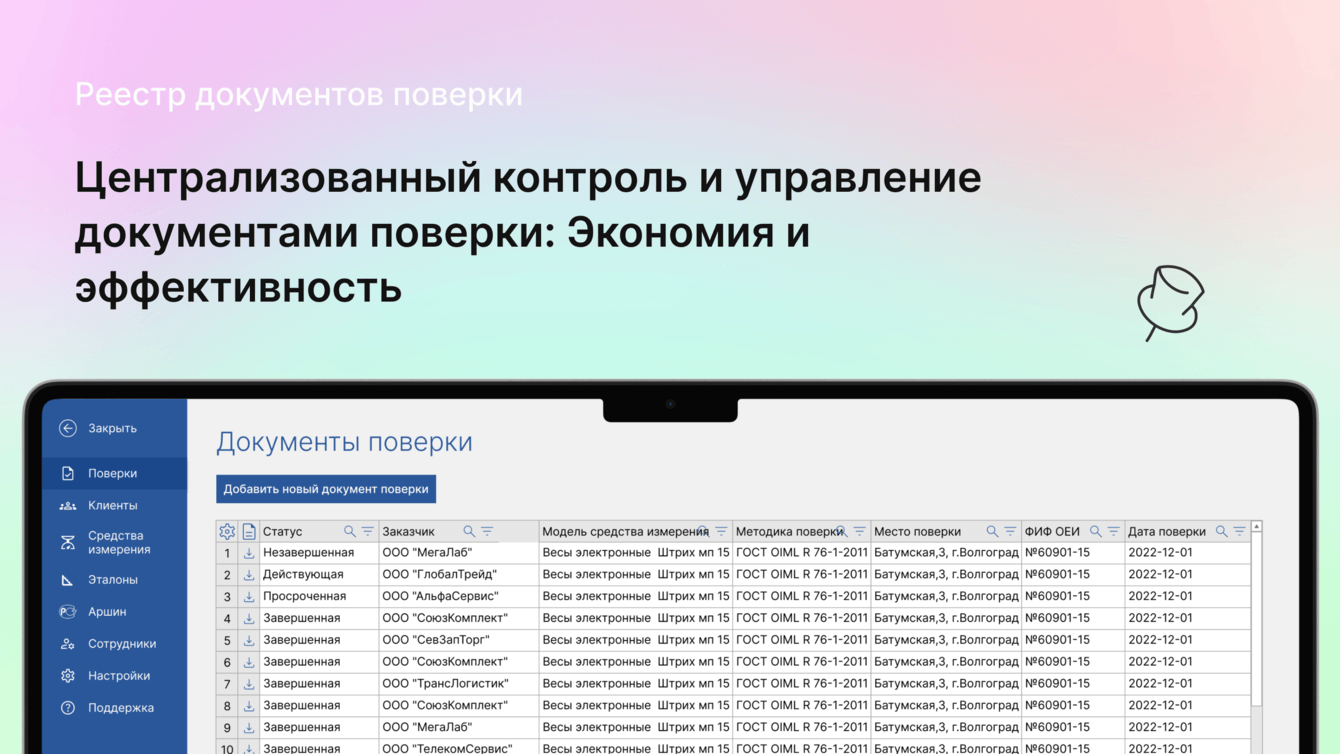Screen dimensions: 1340x754
Task: Click the Завершенная status in row 6
Action: (319, 662)
